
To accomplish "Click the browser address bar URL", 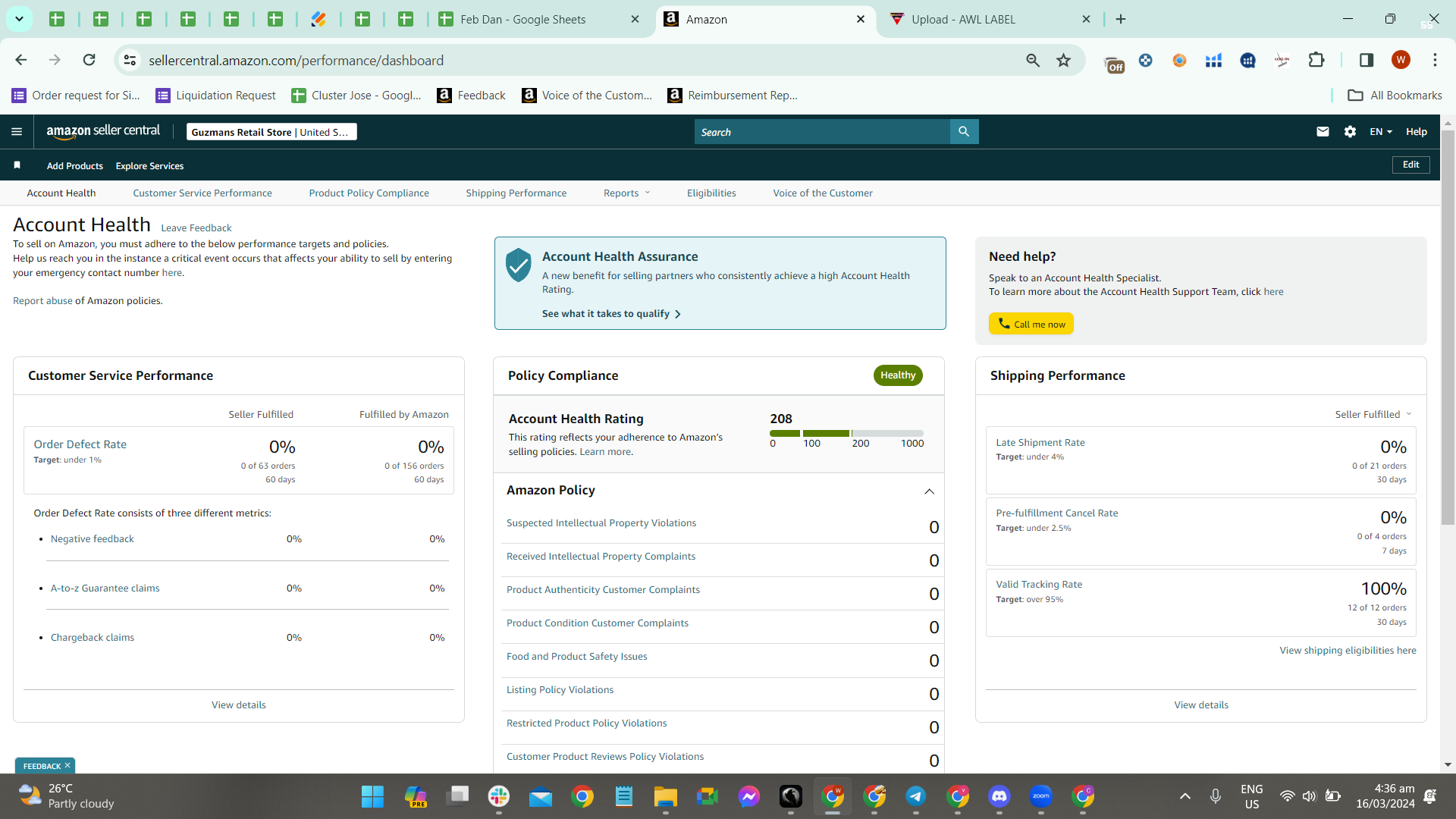I will point(296,60).
